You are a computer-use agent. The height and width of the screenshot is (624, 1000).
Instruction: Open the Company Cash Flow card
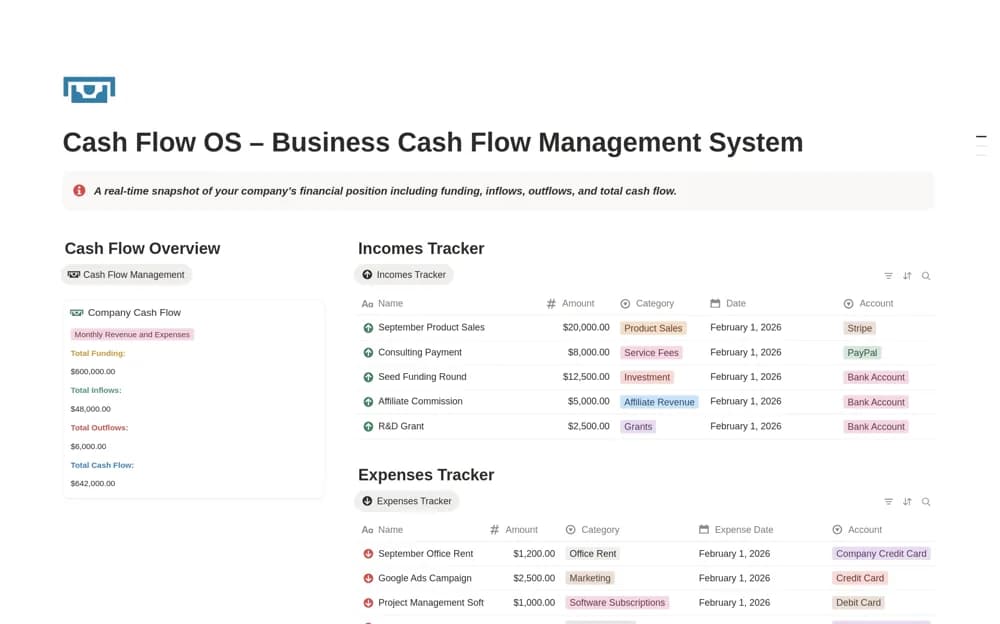194,399
